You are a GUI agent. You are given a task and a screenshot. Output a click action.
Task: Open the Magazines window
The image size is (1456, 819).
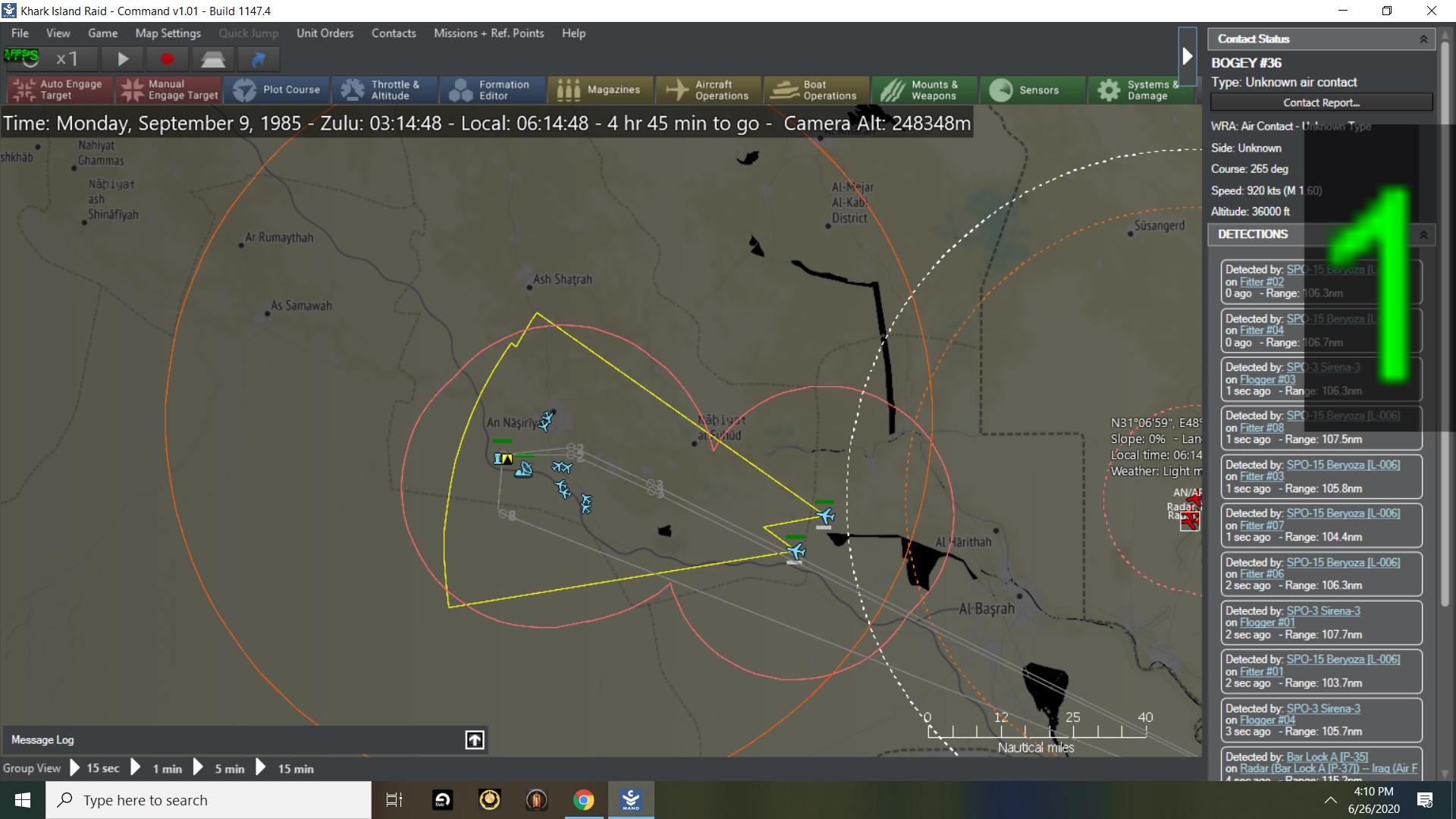click(600, 89)
